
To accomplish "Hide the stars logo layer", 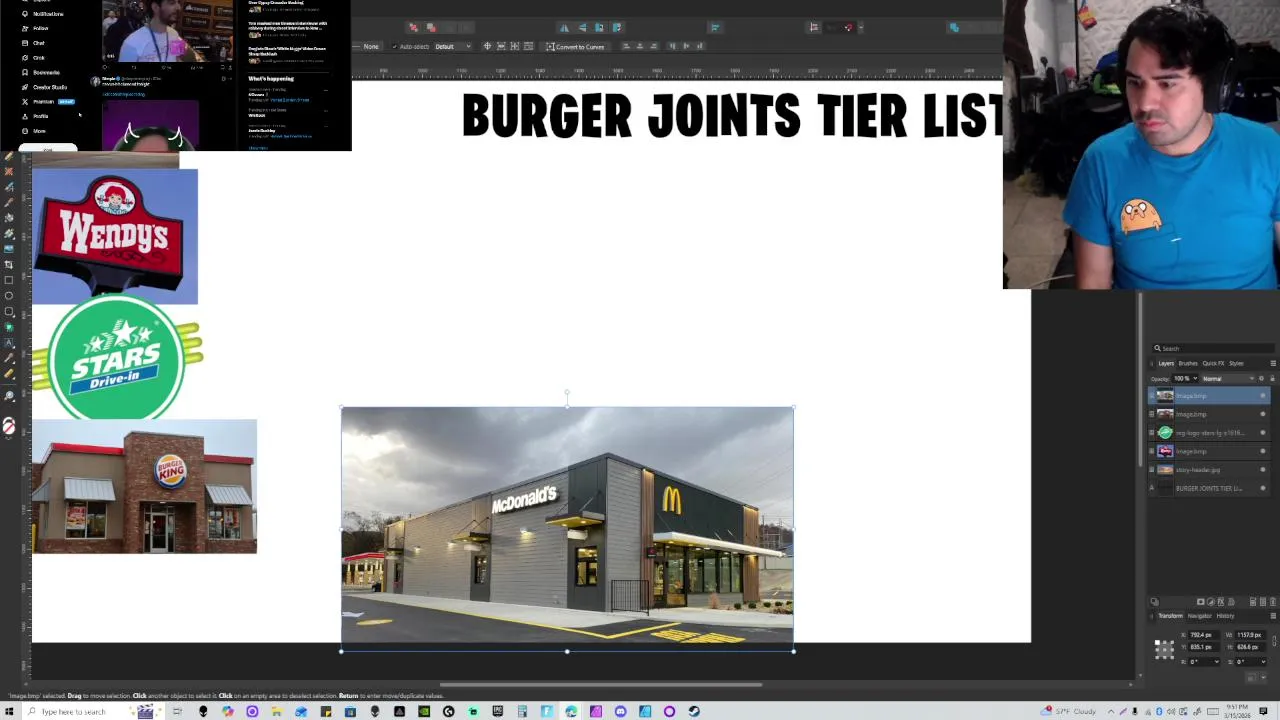I will [1262, 433].
